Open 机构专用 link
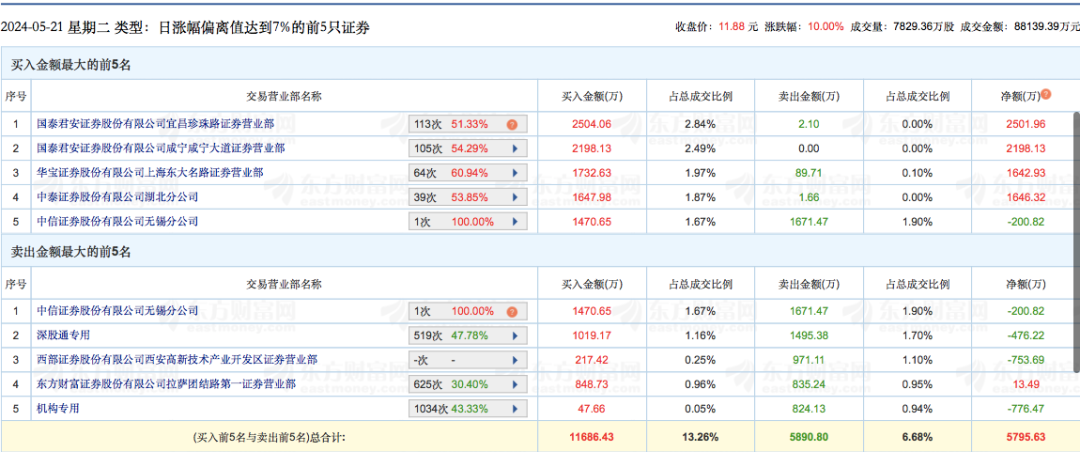This screenshot has height=452, width=1080. 58,408
